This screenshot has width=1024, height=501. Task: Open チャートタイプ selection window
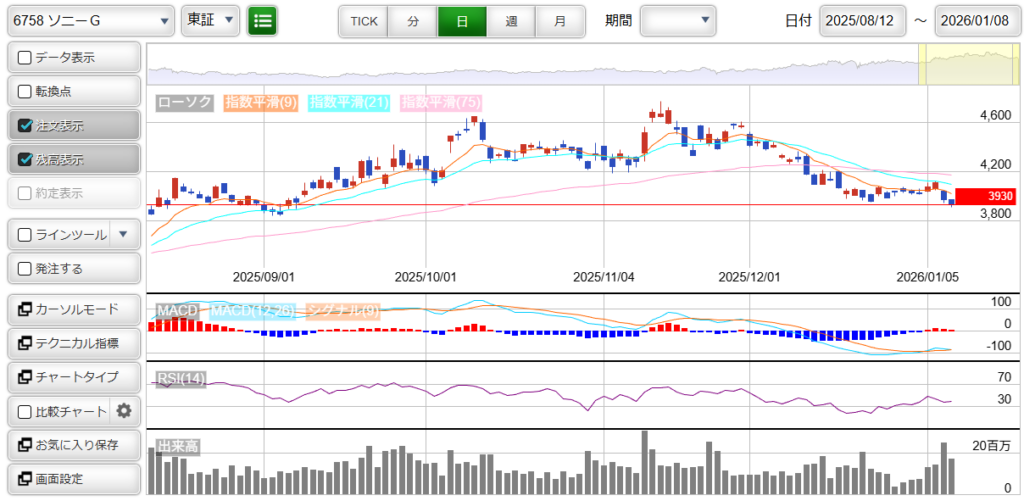(x=73, y=377)
